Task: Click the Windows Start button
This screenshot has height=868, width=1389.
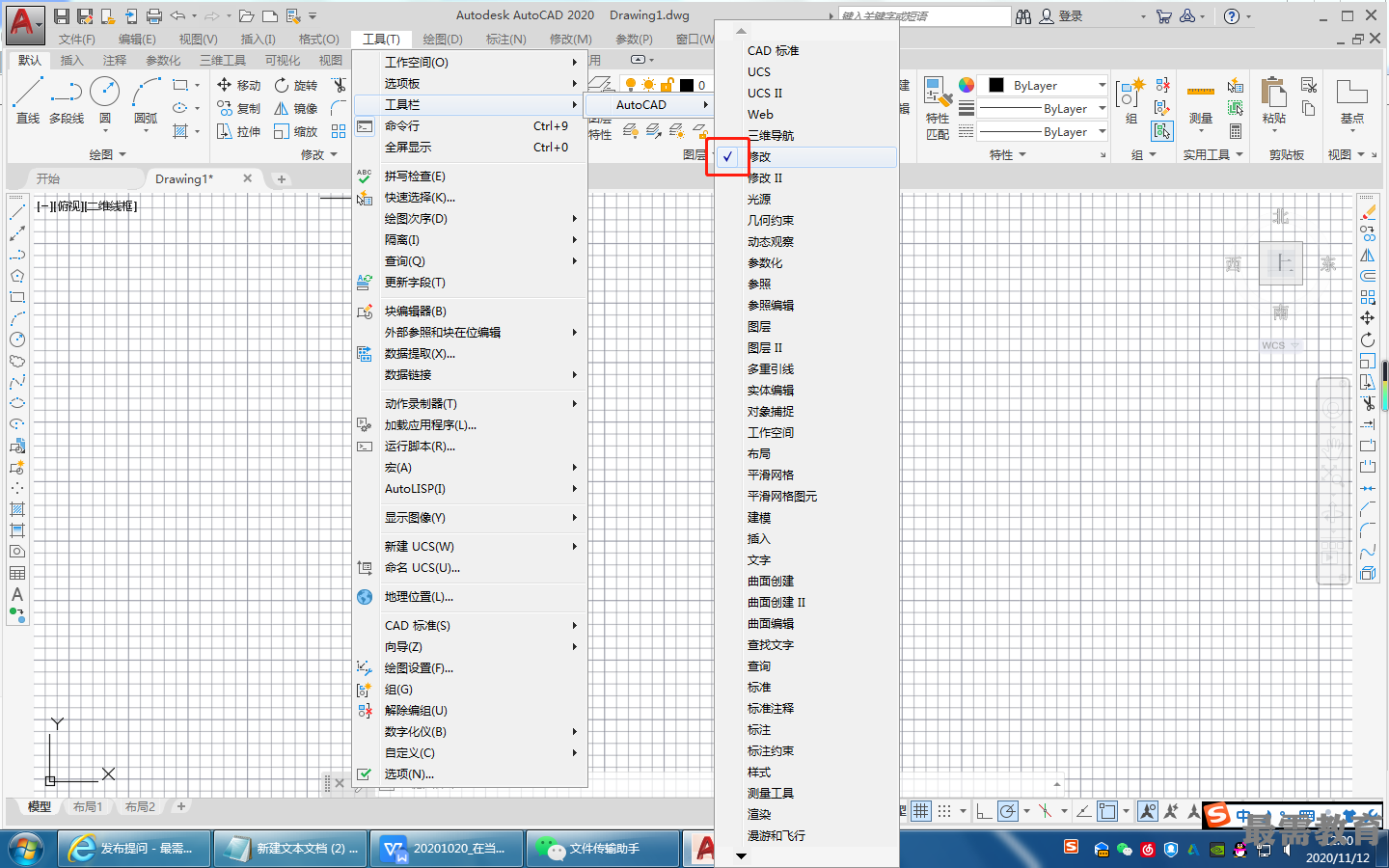Action: coord(26,849)
